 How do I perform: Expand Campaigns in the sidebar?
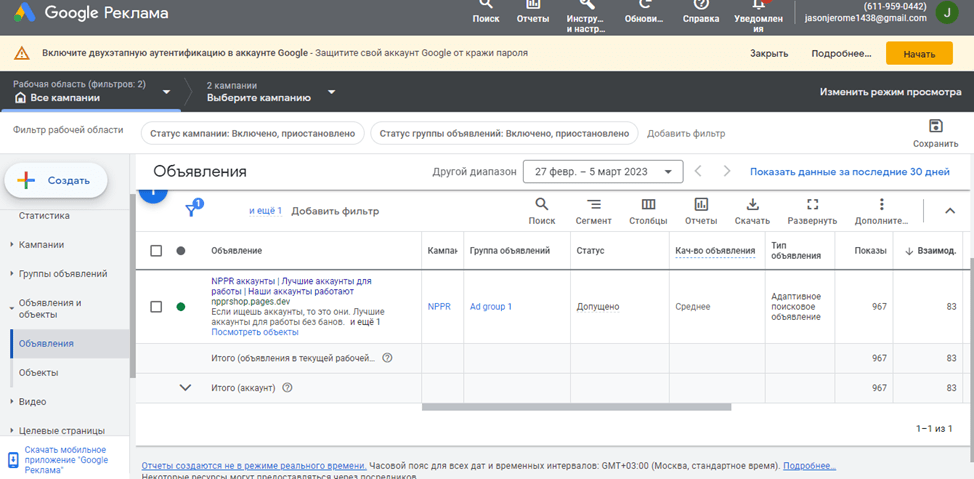(12, 245)
